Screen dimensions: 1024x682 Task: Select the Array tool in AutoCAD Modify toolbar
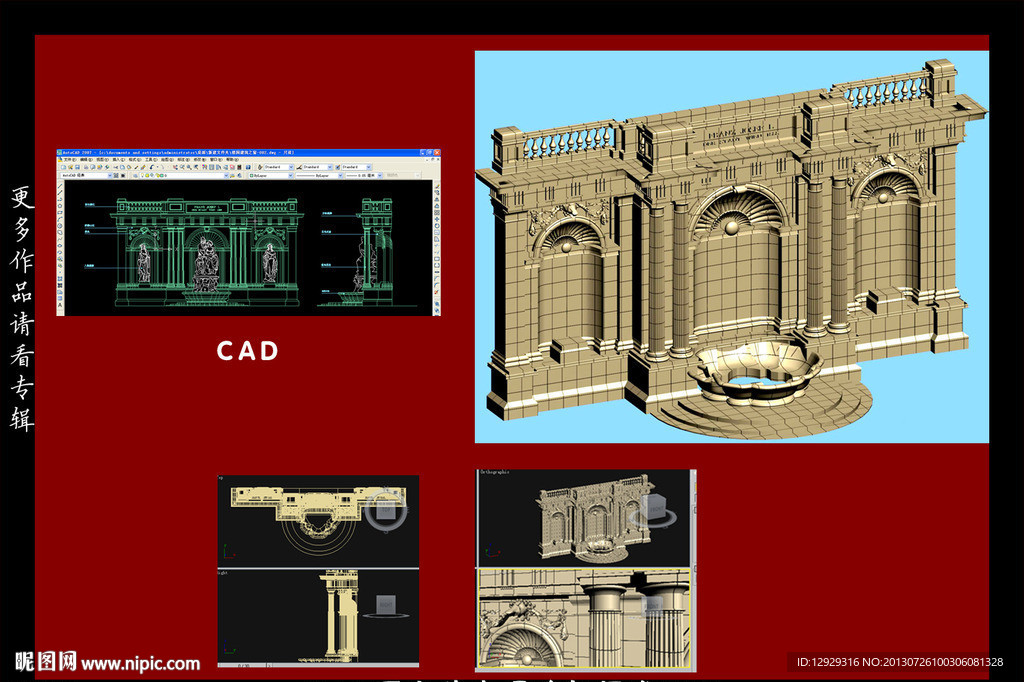click(x=437, y=212)
